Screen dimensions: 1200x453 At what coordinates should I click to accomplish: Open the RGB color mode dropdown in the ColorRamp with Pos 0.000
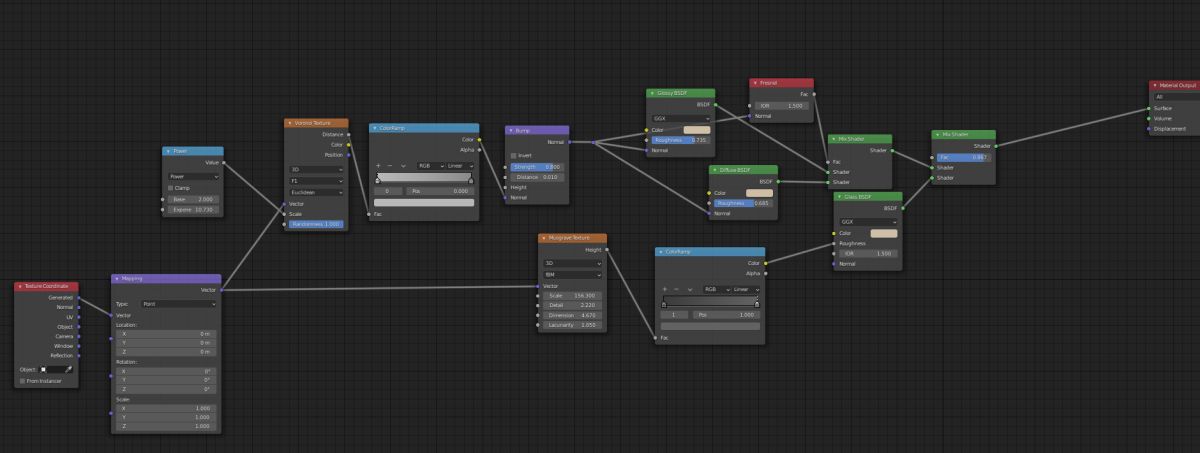click(x=430, y=165)
